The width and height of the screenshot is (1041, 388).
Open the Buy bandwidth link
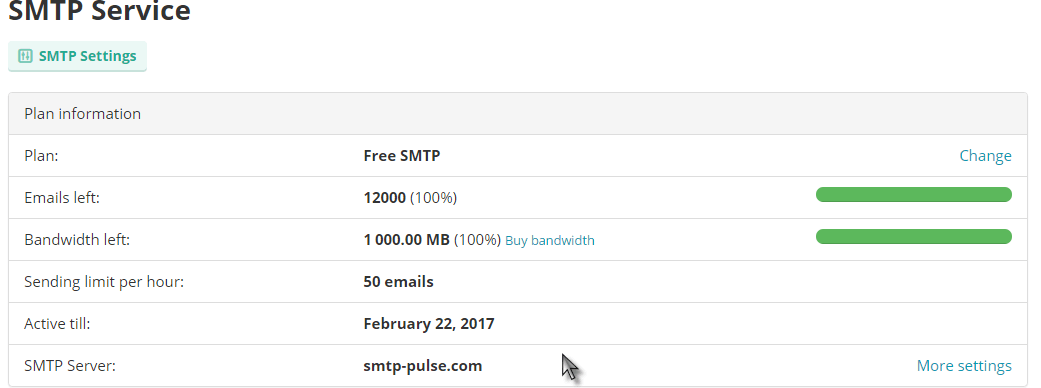tap(550, 241)
